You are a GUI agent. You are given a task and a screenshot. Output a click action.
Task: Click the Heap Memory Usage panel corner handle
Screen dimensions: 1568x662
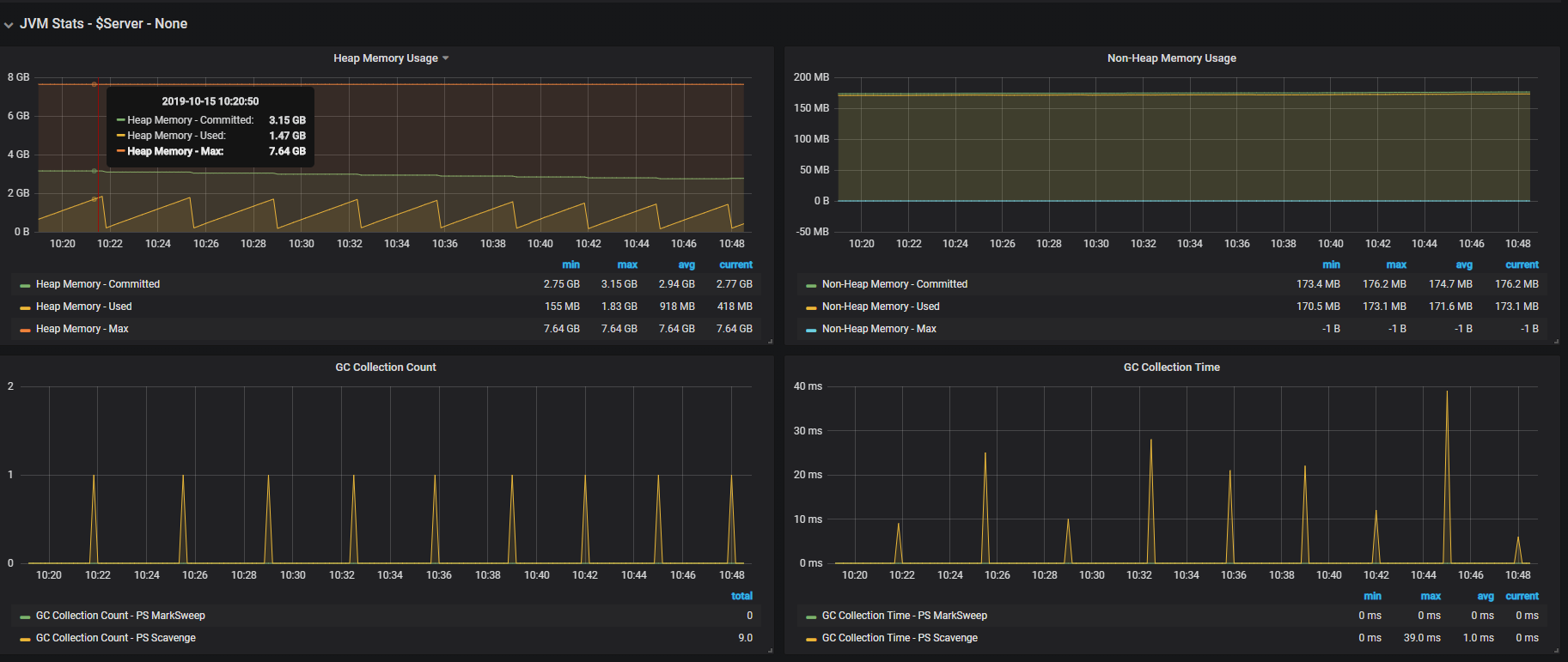[x=770, y=341]
